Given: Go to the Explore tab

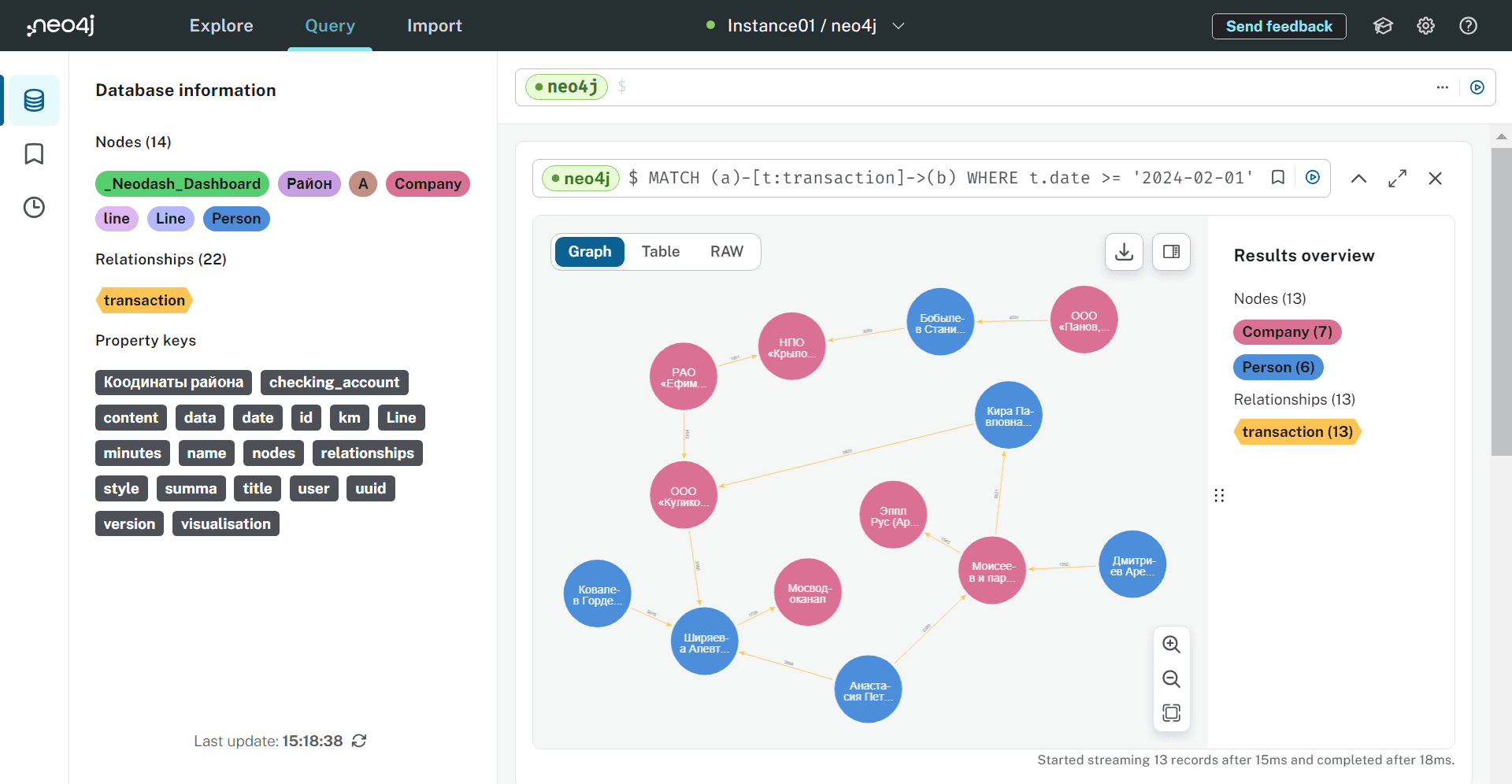Looking at the screenshot, I should pos(221,26).
